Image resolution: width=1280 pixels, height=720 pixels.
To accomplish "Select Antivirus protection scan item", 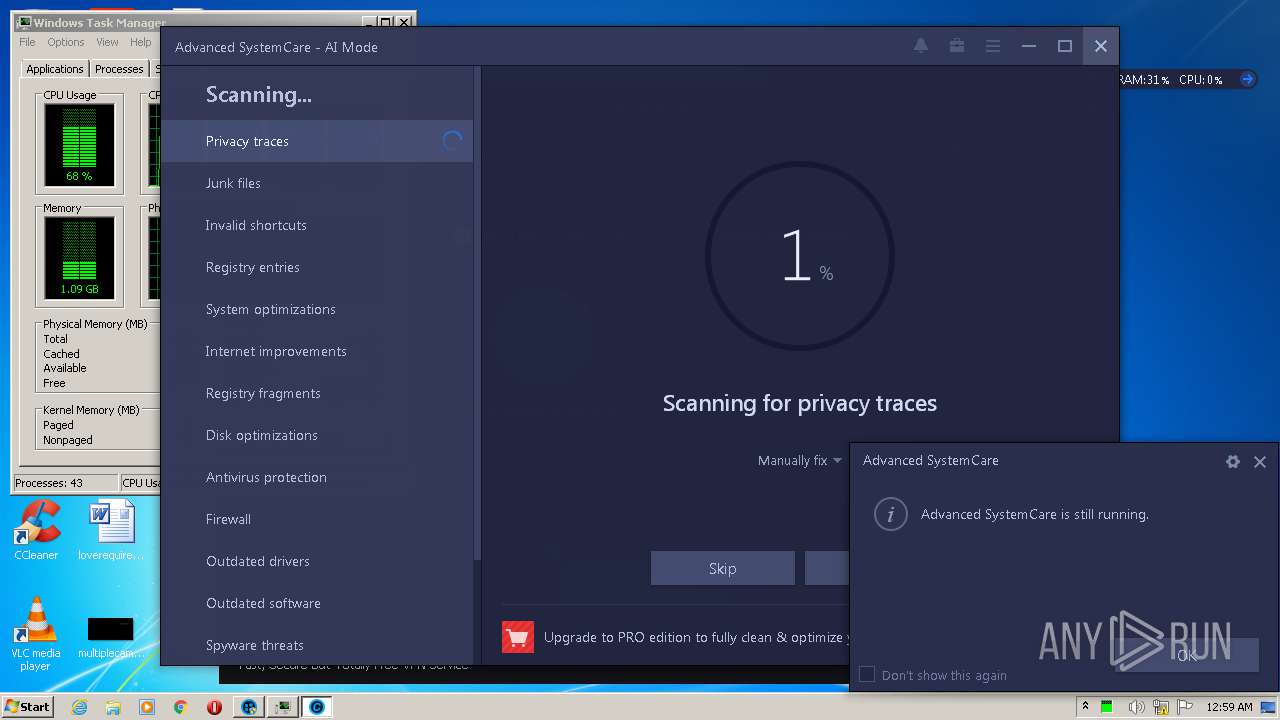I will pyautogui.click(x=316, y=477).
